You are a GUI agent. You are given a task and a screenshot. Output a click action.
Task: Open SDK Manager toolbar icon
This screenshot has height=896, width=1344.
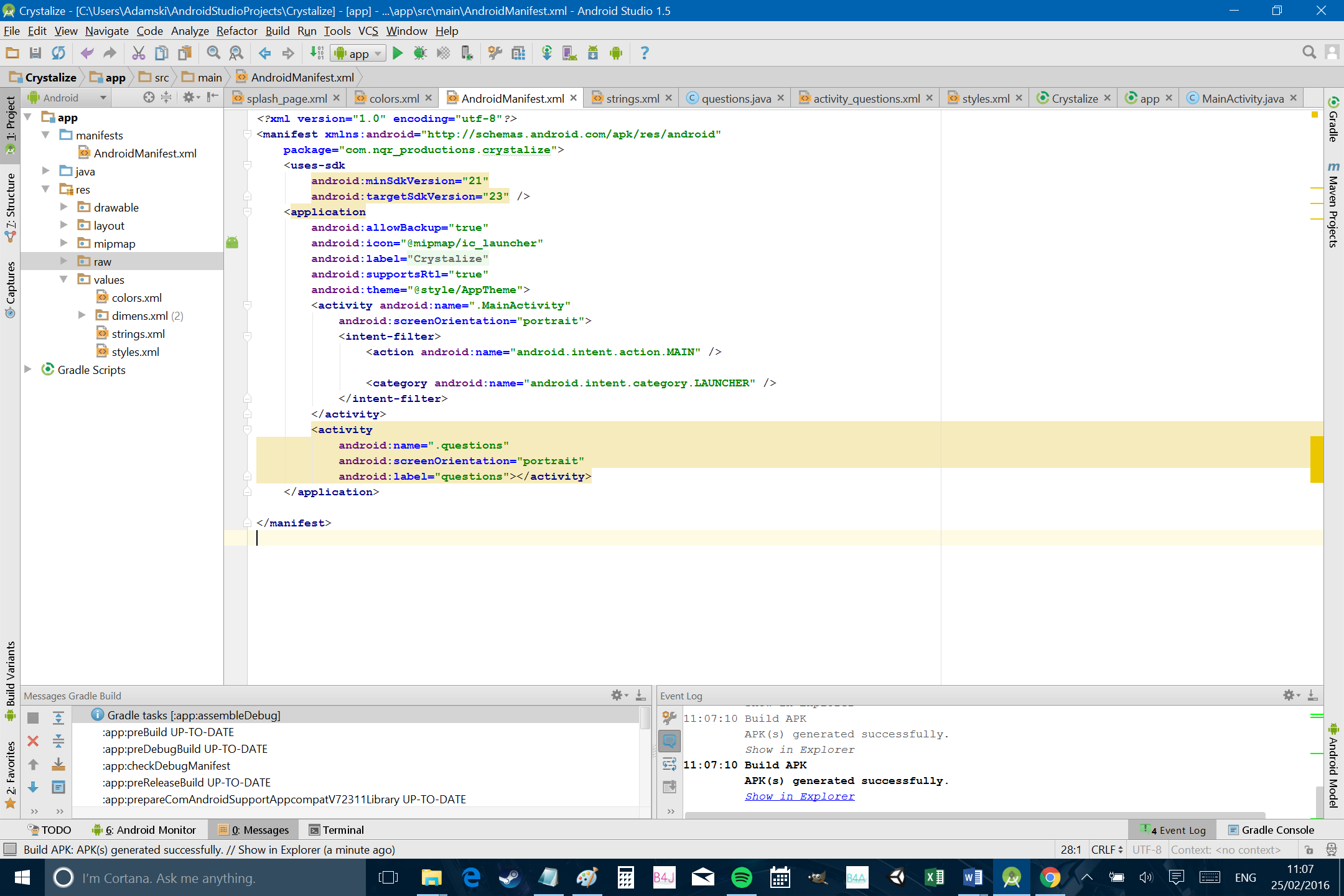(x=592, y=54)
